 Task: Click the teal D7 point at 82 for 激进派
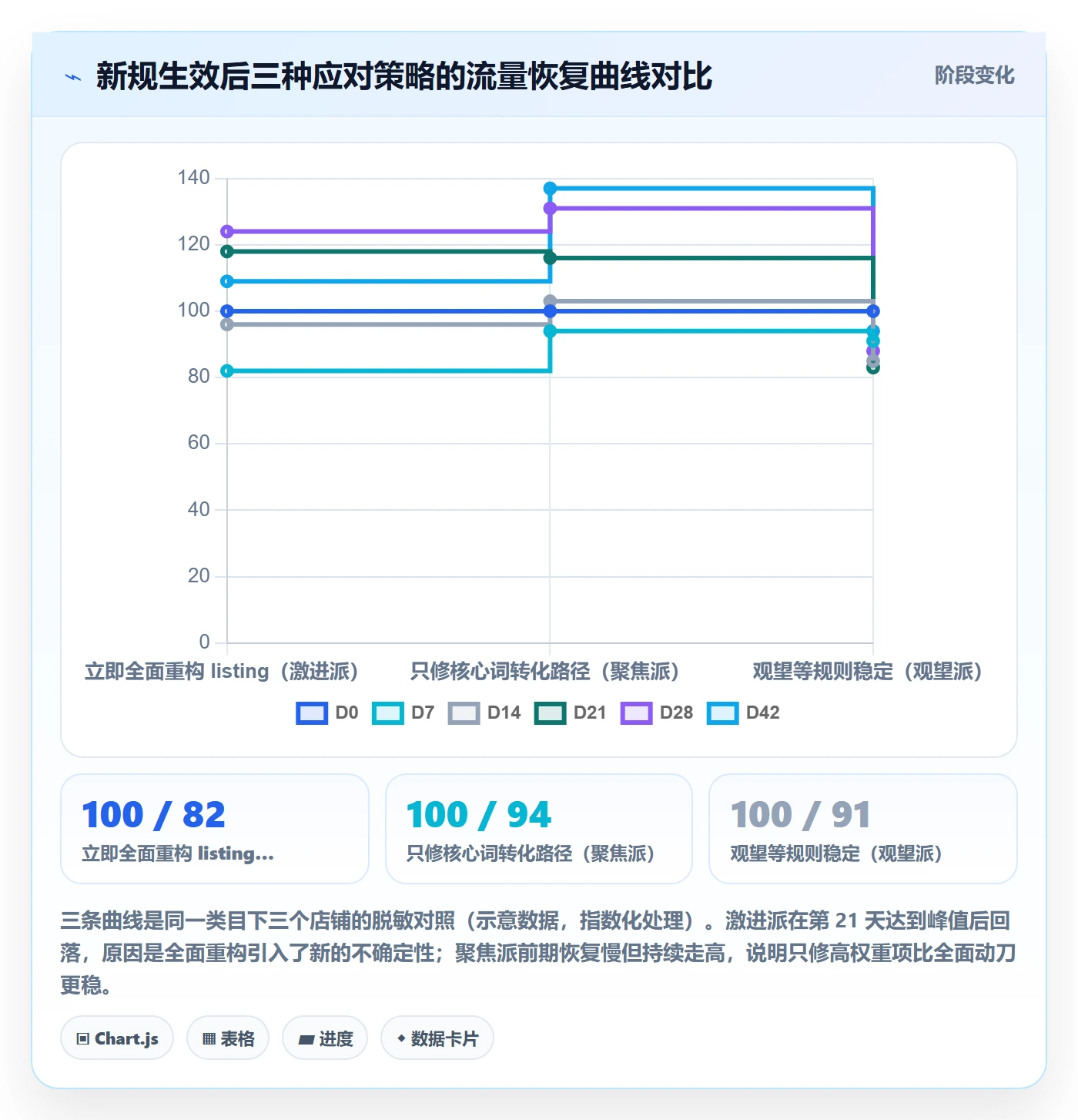[x=227, y=371]
